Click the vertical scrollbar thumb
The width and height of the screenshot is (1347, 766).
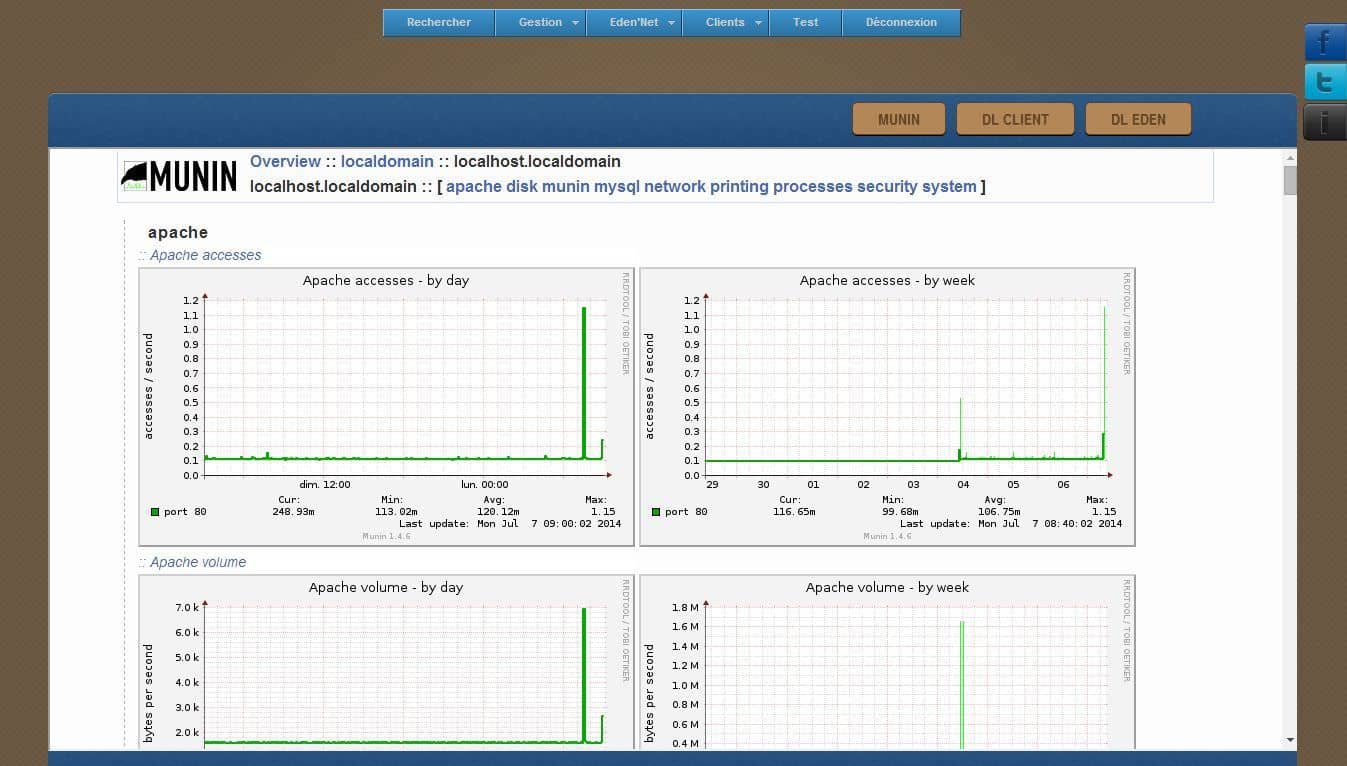point(1290,180)
